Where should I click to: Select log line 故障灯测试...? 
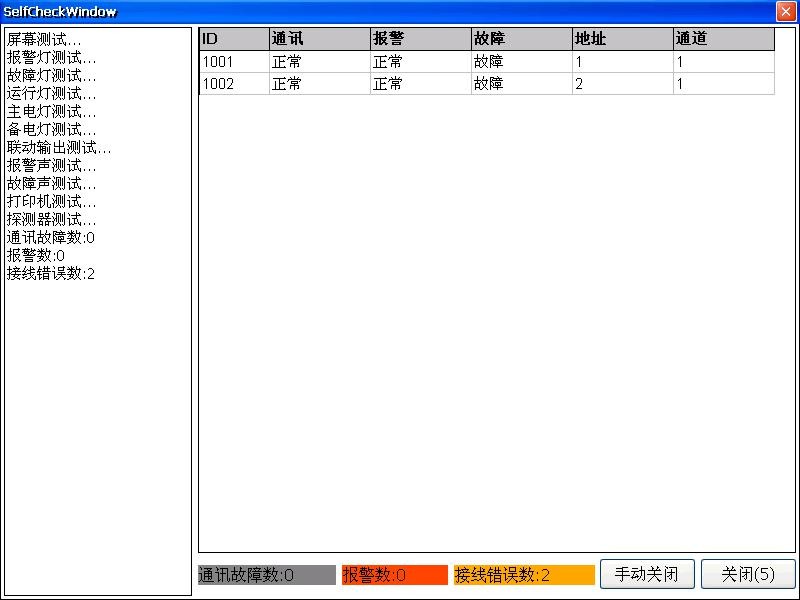coord(51,76)
